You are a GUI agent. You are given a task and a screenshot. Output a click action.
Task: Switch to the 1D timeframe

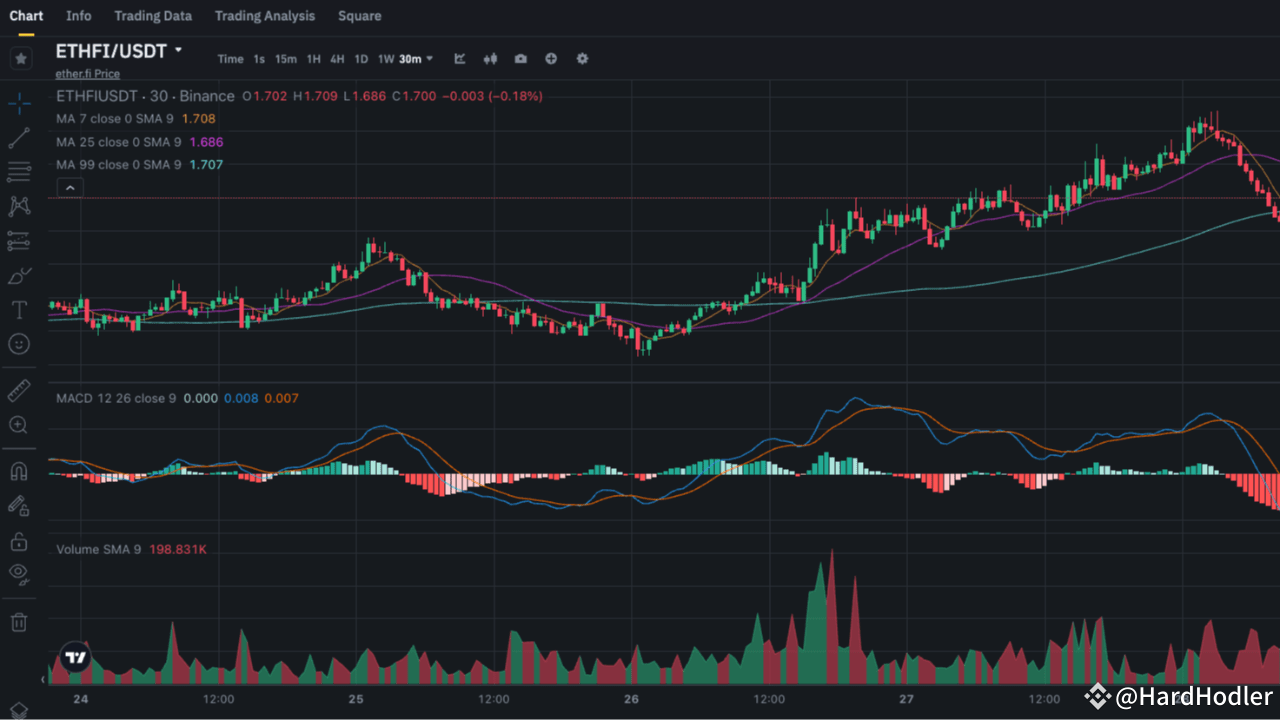click(361, 59)
